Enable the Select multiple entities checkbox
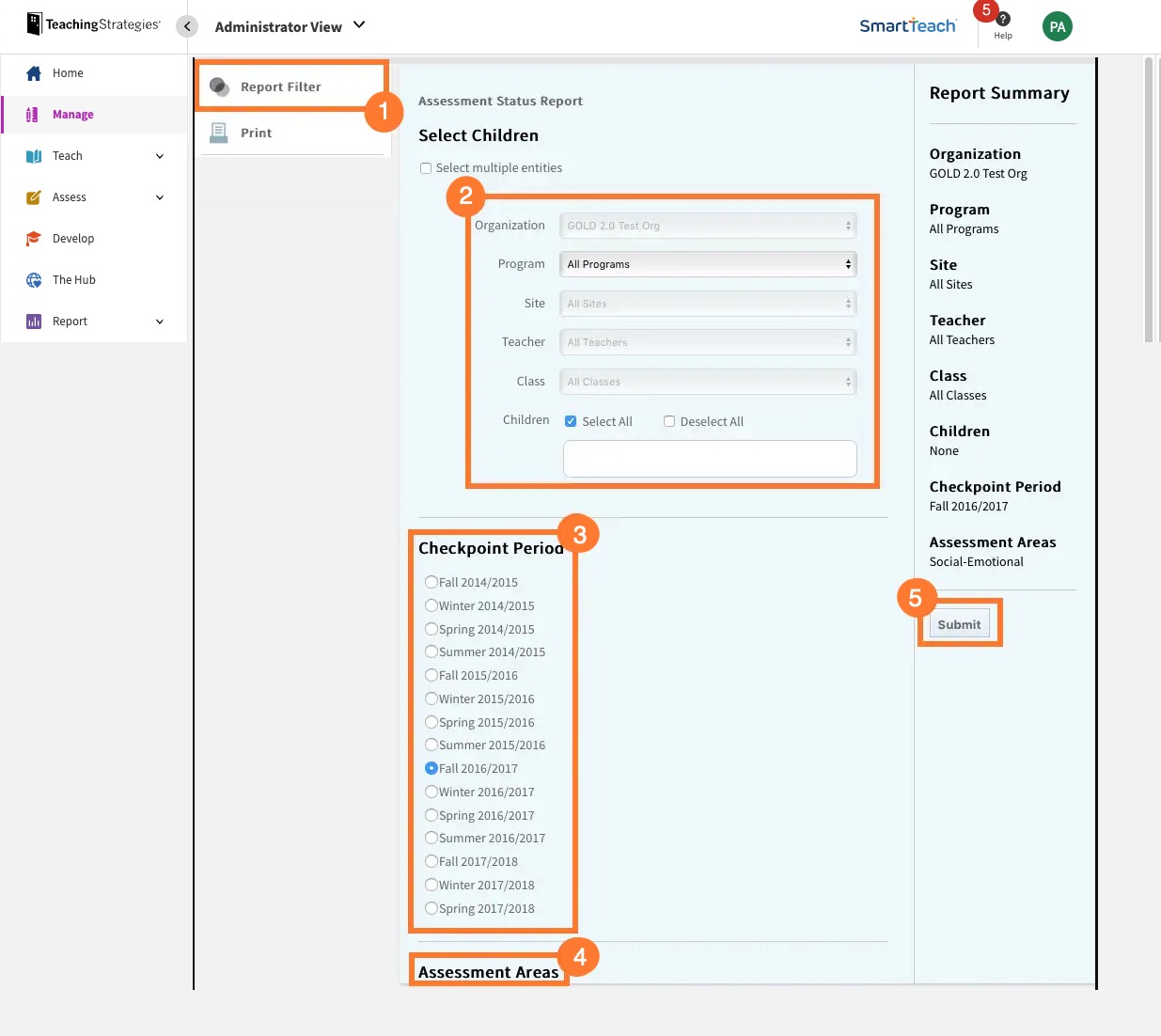The image size is (1161, 1036). 426,167
